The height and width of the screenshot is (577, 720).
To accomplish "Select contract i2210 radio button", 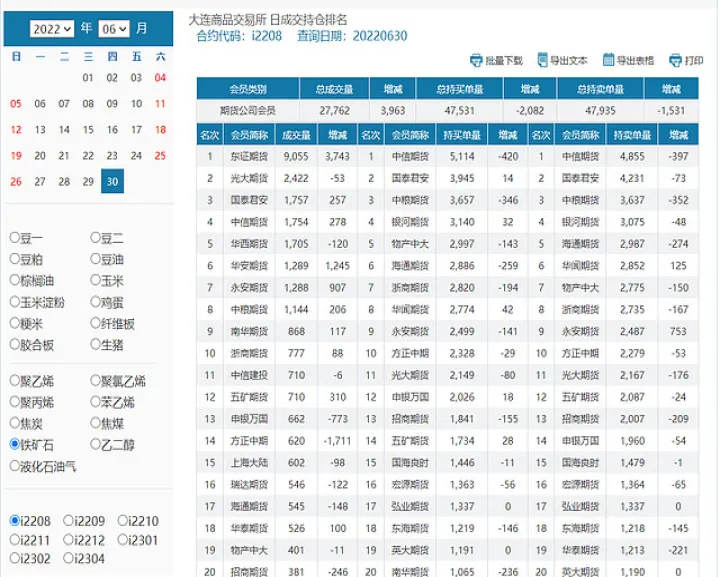I will (123, 521).
